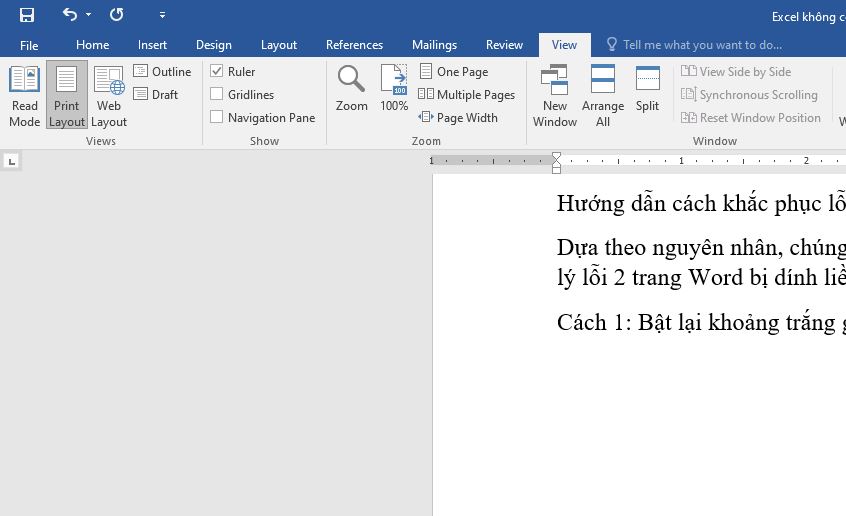Click the first line indent marker on ruler
Screen dimensions: 846x516
(556, 156)
